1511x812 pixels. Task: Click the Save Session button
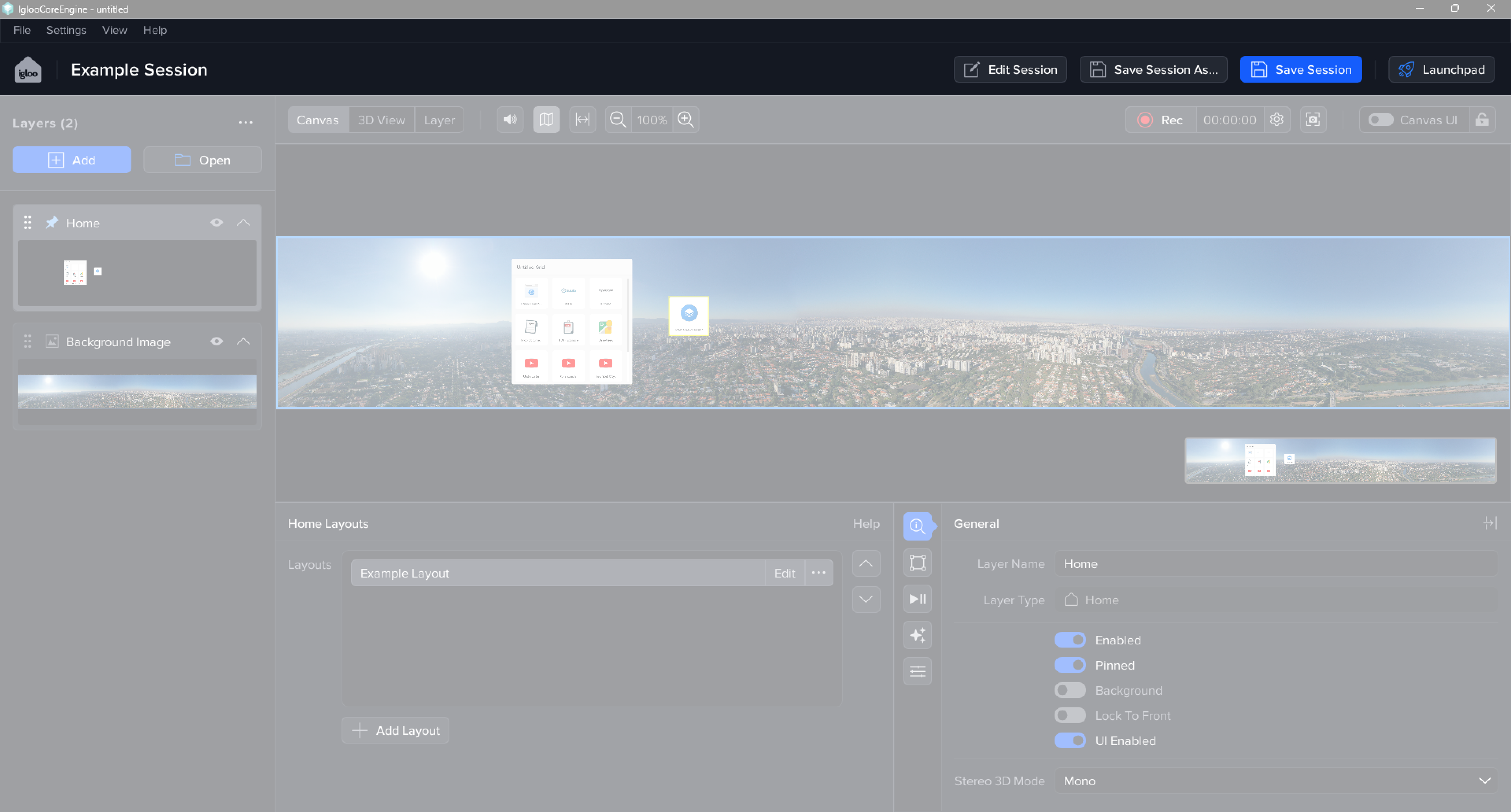(x=1300, y=70)
